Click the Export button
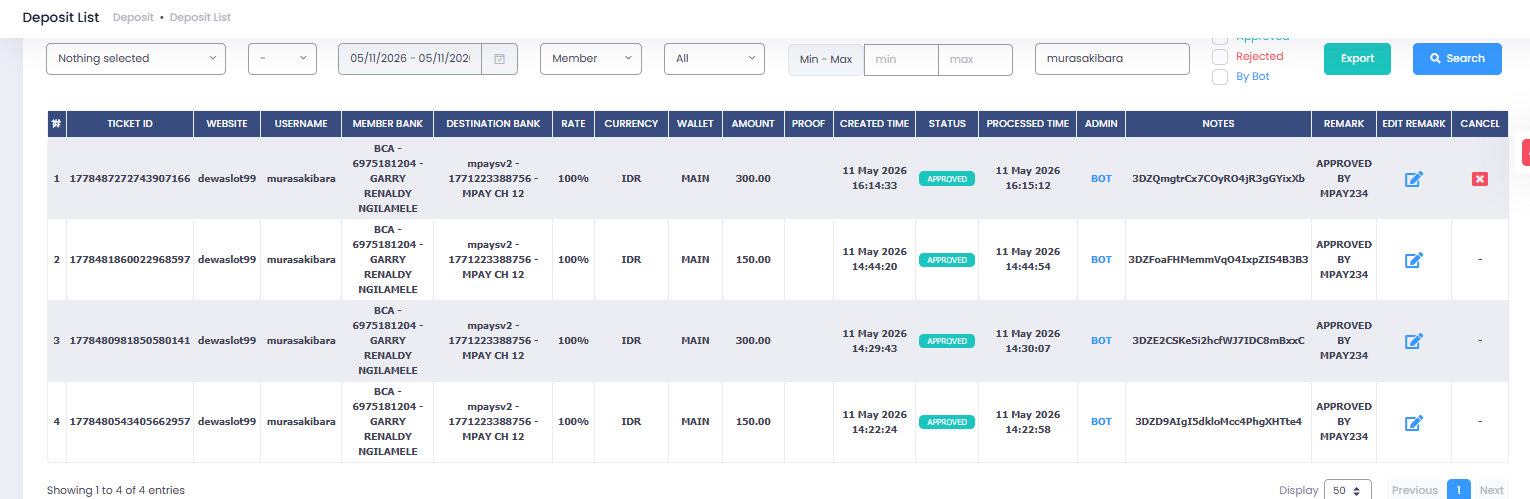The height and width of the screenshot is (499, 1530). pyautogui.click(x=1357, y=59)
